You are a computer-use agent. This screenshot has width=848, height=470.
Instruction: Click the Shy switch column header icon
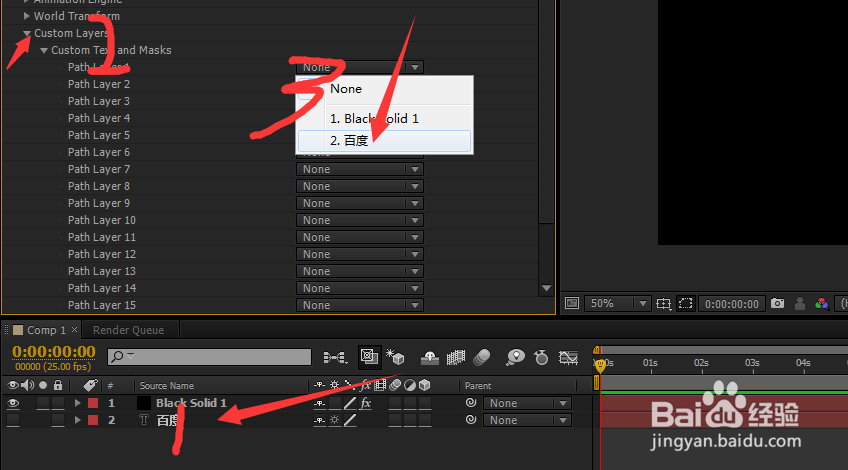[x=320, y=385]
